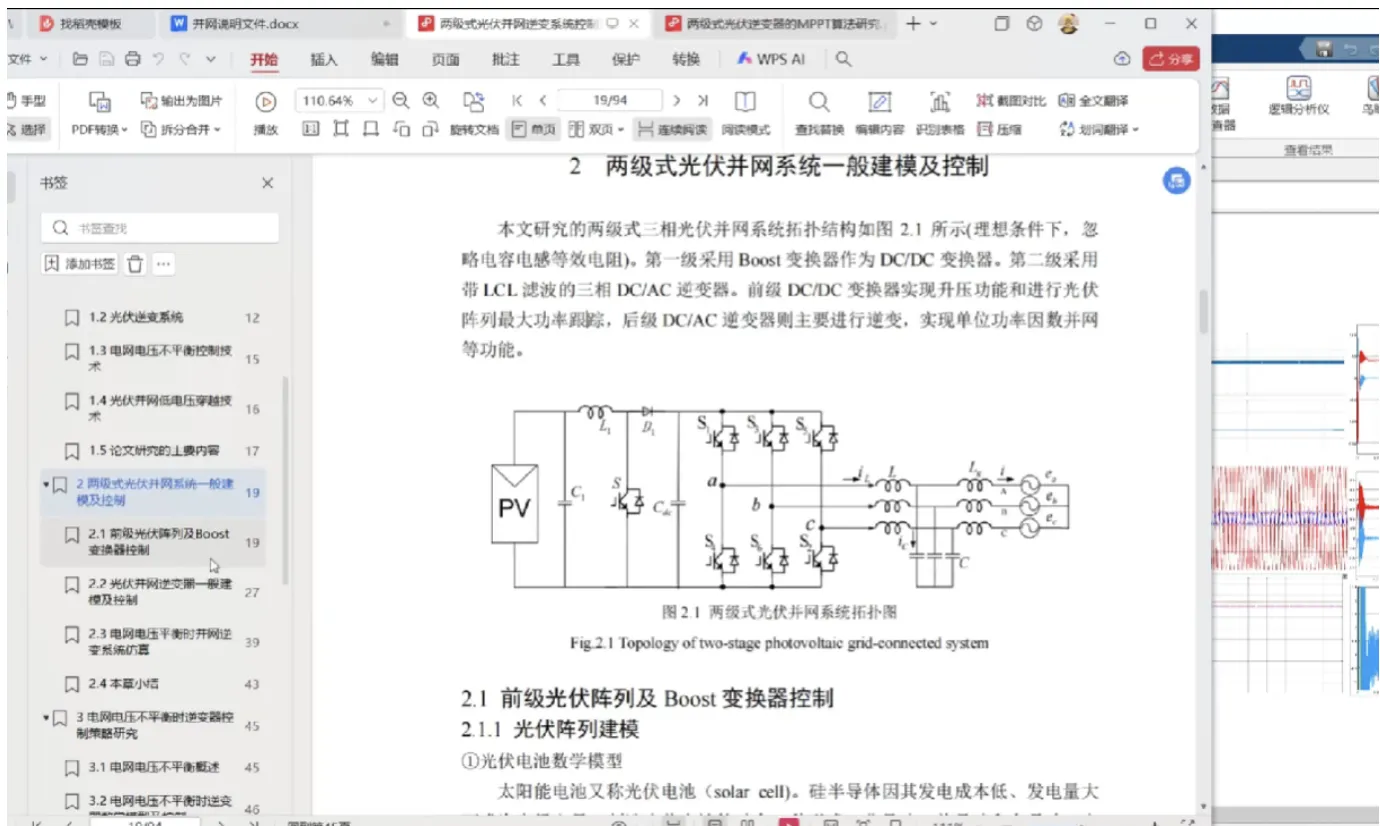This screenshot has width=1380, height=826.
Task: Collapse bookmark chapter 2 两级式光伏并网系统
Action: click(46, 485)
